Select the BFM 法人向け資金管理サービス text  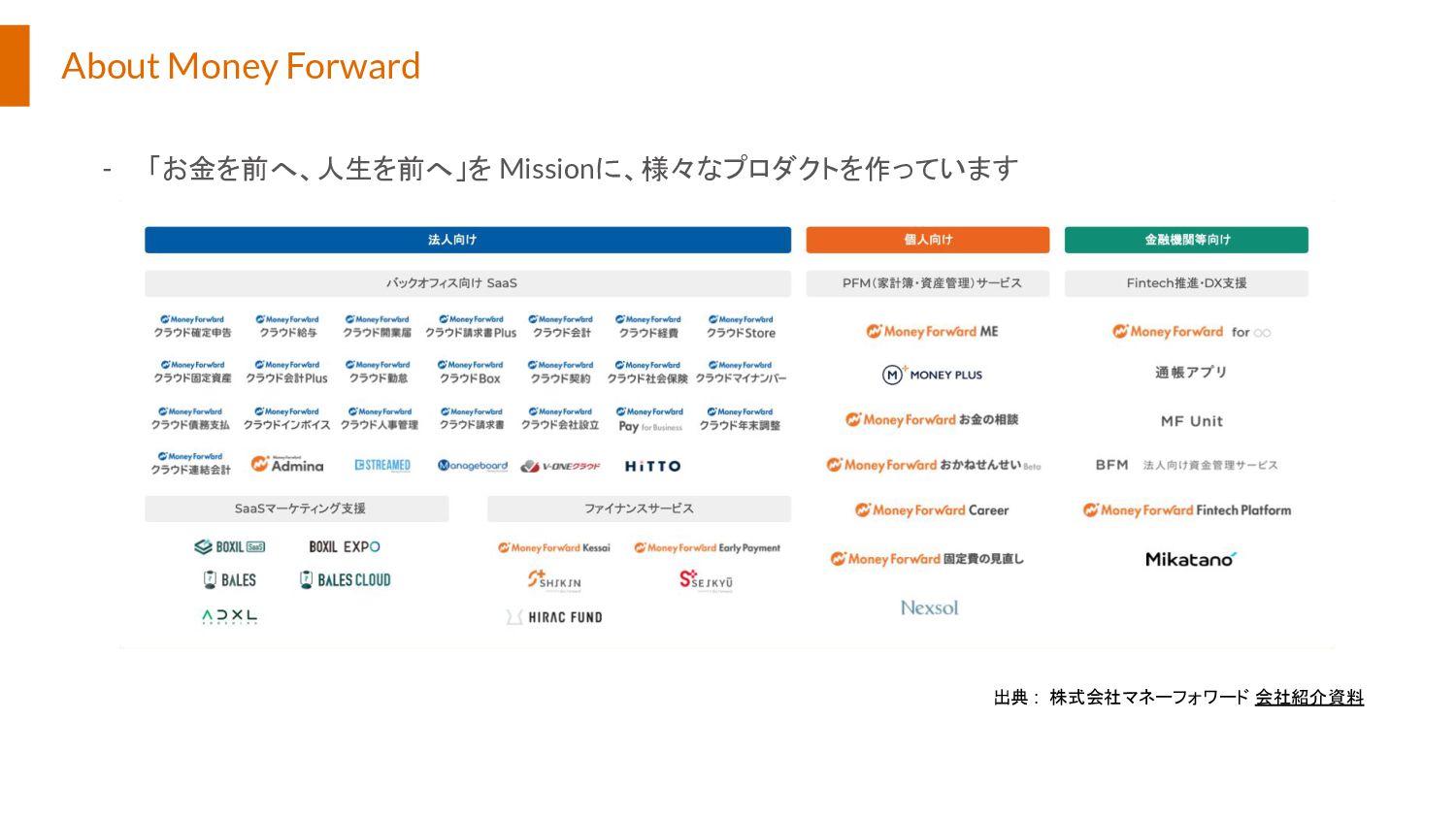click(1186, 465)
